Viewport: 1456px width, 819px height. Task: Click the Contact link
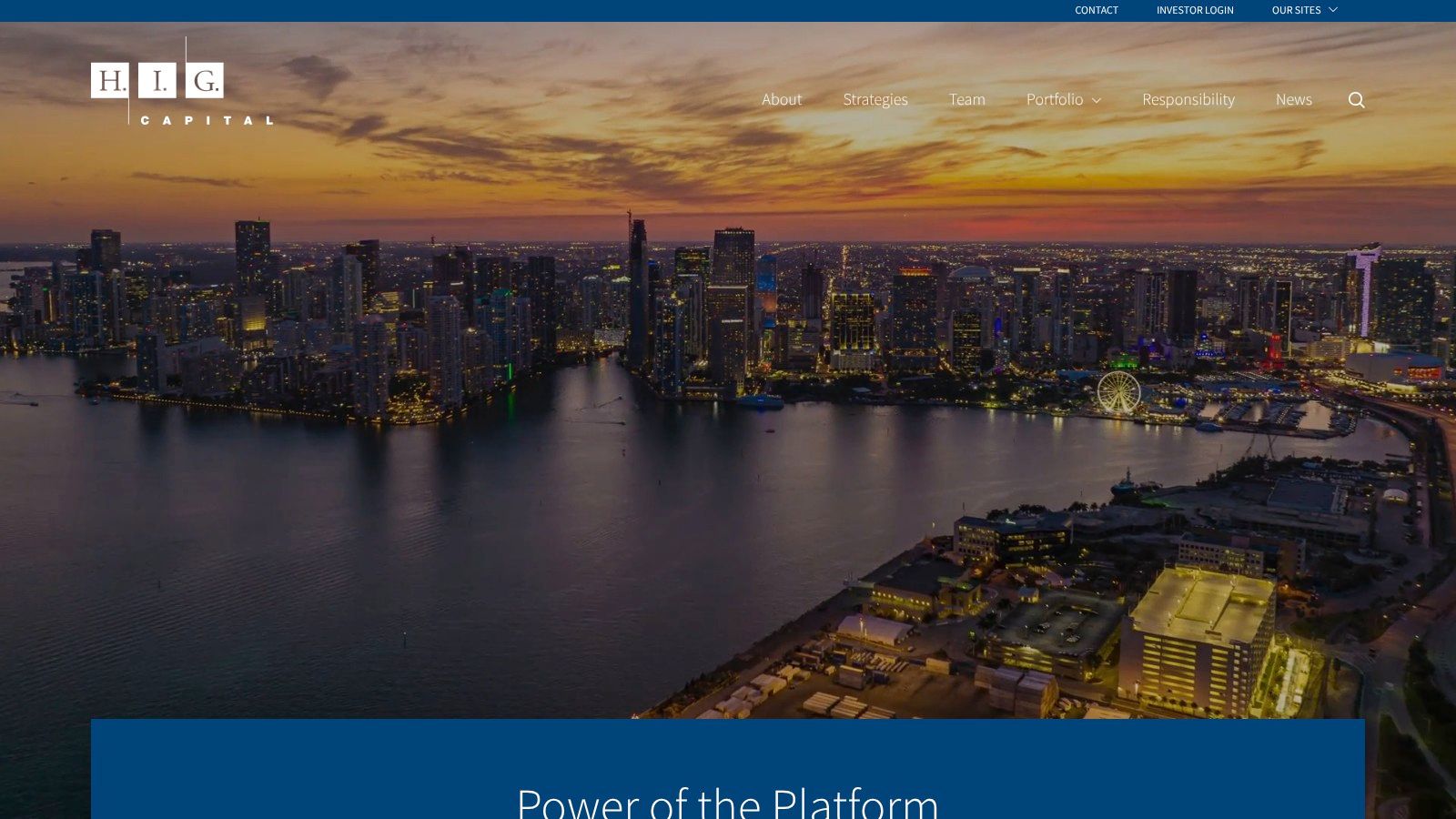pos(1097,10)
